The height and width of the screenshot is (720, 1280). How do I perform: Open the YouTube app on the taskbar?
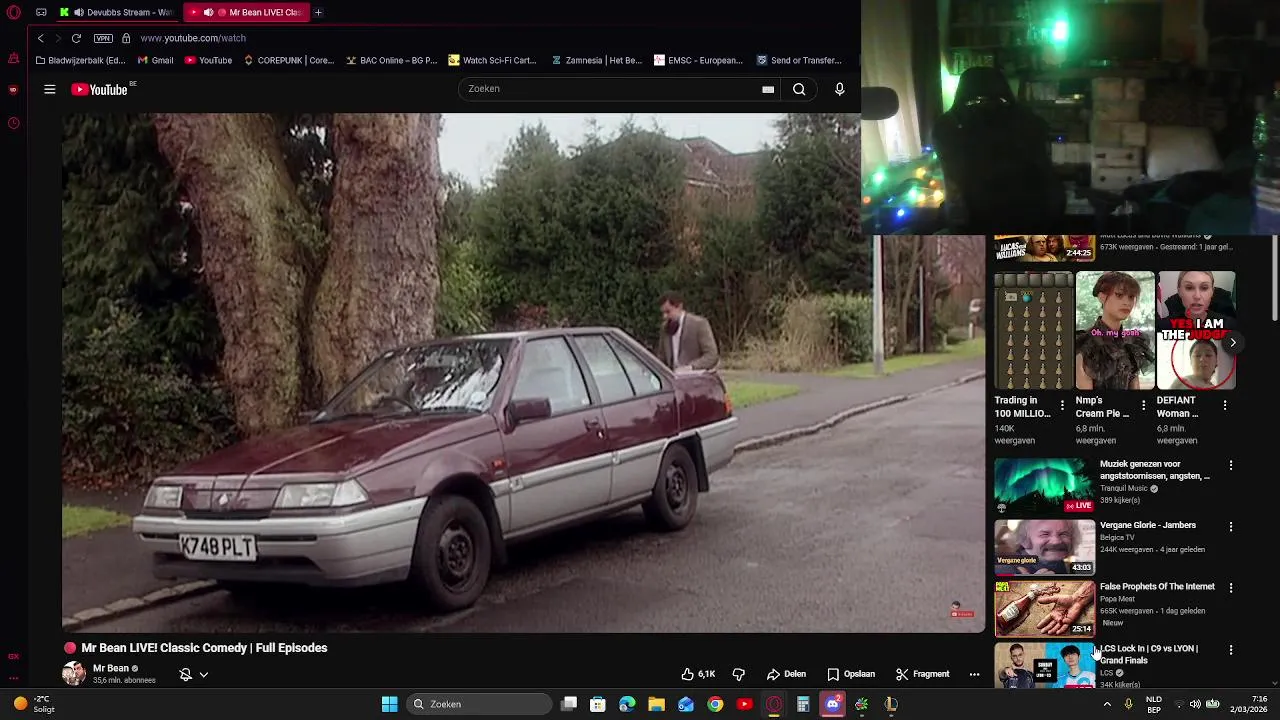(x=744, y=704)
